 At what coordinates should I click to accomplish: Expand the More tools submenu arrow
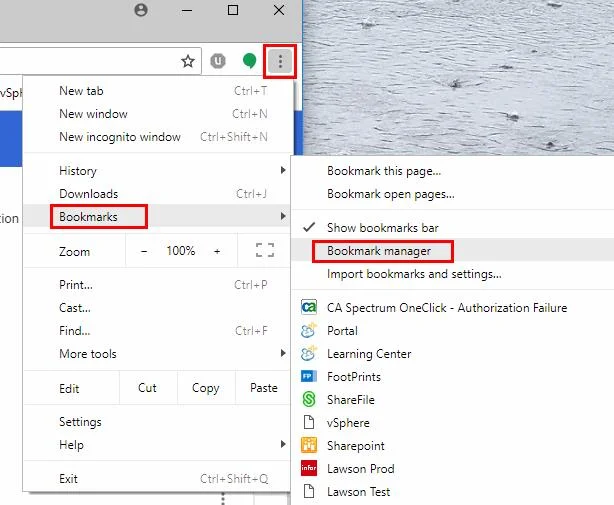point(283,354)
